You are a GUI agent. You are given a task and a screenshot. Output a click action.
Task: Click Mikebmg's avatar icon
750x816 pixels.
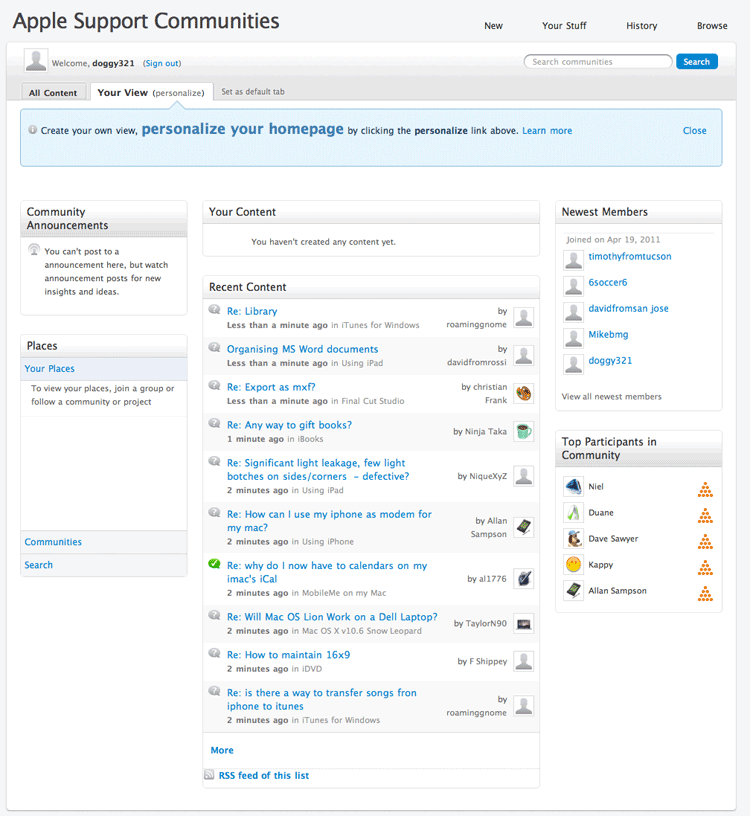point(574,338)
